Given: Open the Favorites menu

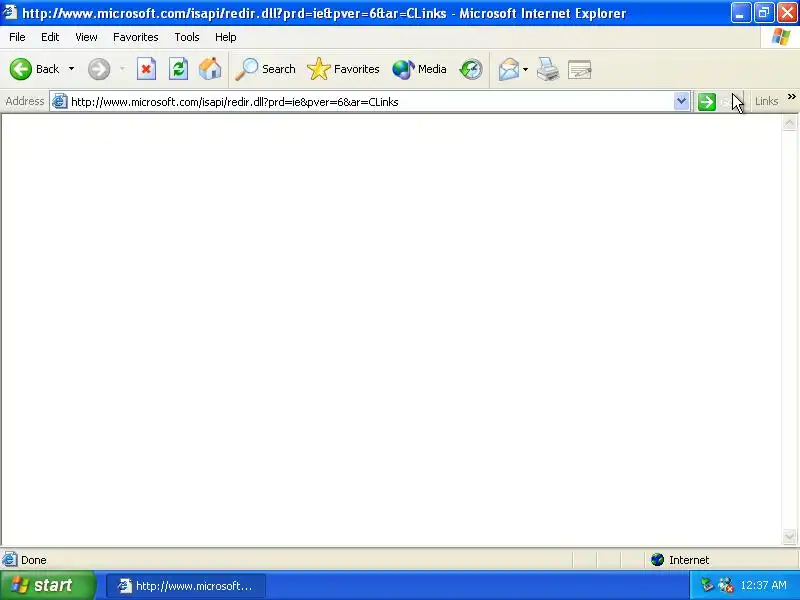Looking at the screenshot, I should point(136,37).
